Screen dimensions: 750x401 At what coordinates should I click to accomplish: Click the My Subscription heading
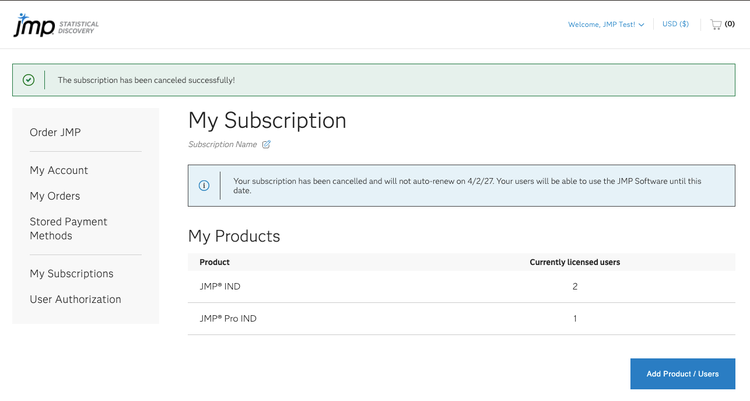click(x=267, y=121)
